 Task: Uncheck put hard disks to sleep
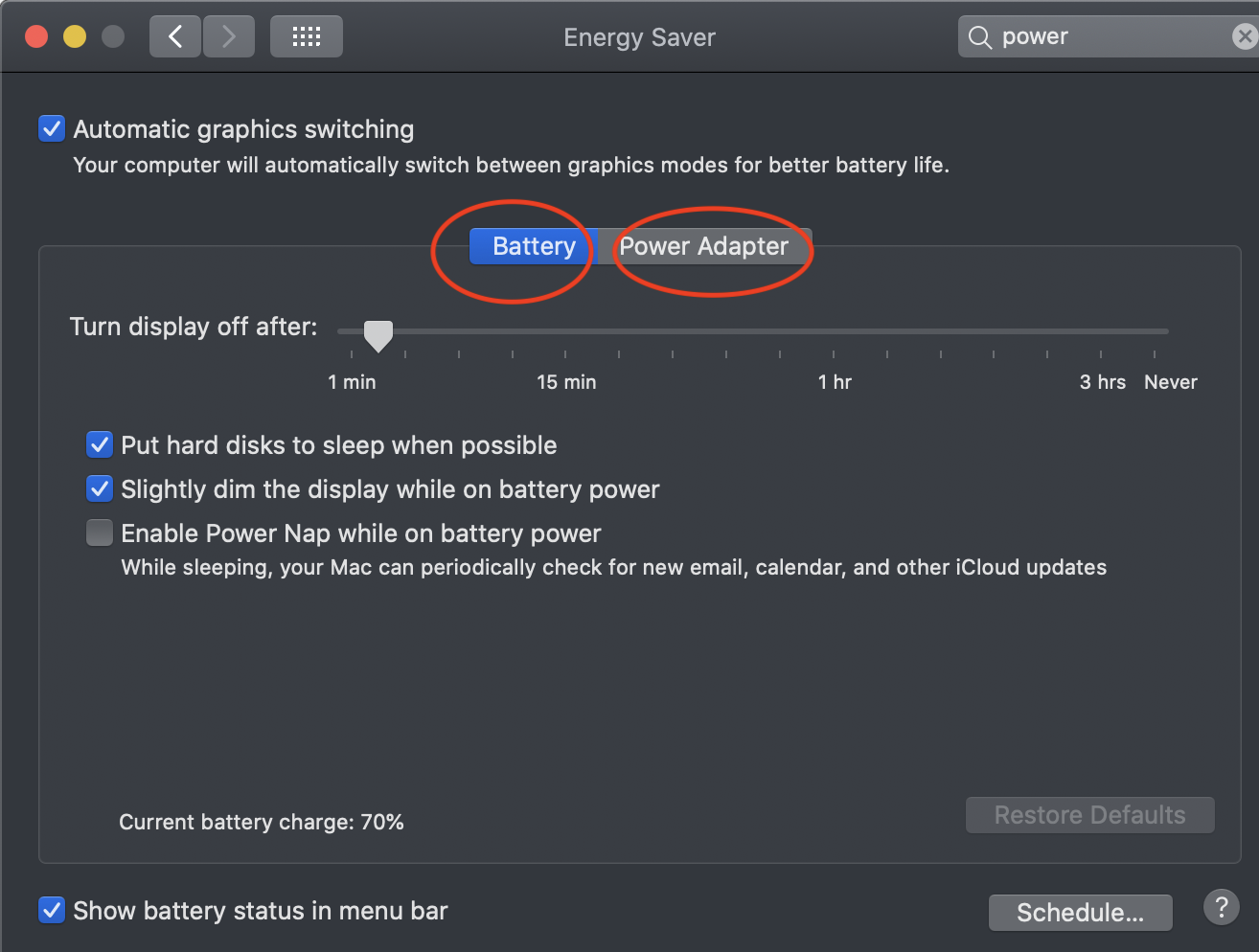click(100, 444)
